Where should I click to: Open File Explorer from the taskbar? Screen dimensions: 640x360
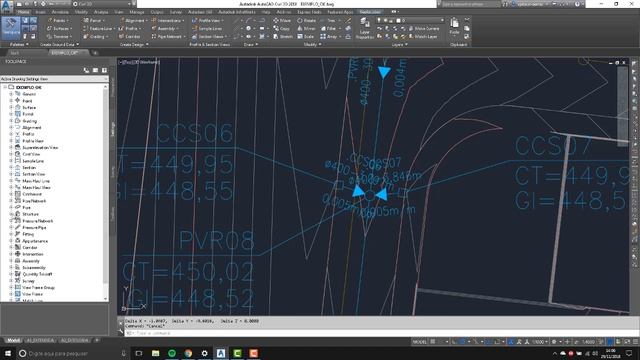156,353
